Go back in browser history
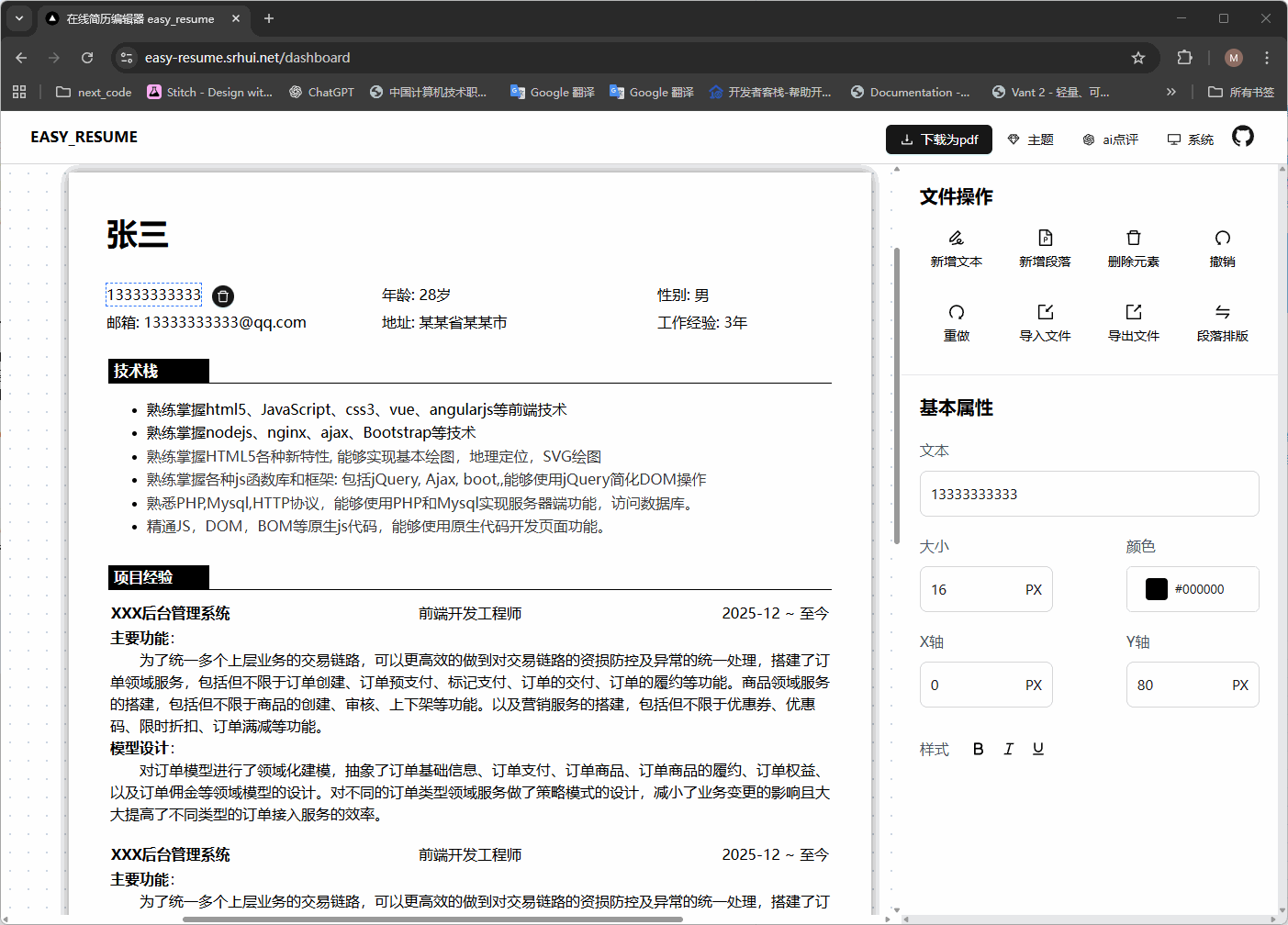The image size is (1288, 925). pos(21,57)
